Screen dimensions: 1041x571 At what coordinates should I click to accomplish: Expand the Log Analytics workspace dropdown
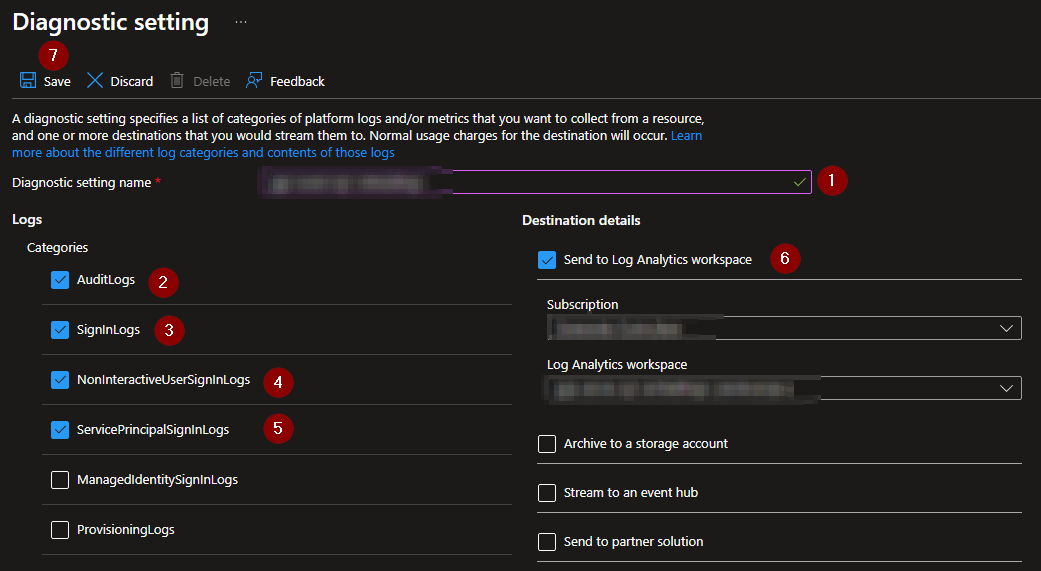click(x=1006, y=388)
